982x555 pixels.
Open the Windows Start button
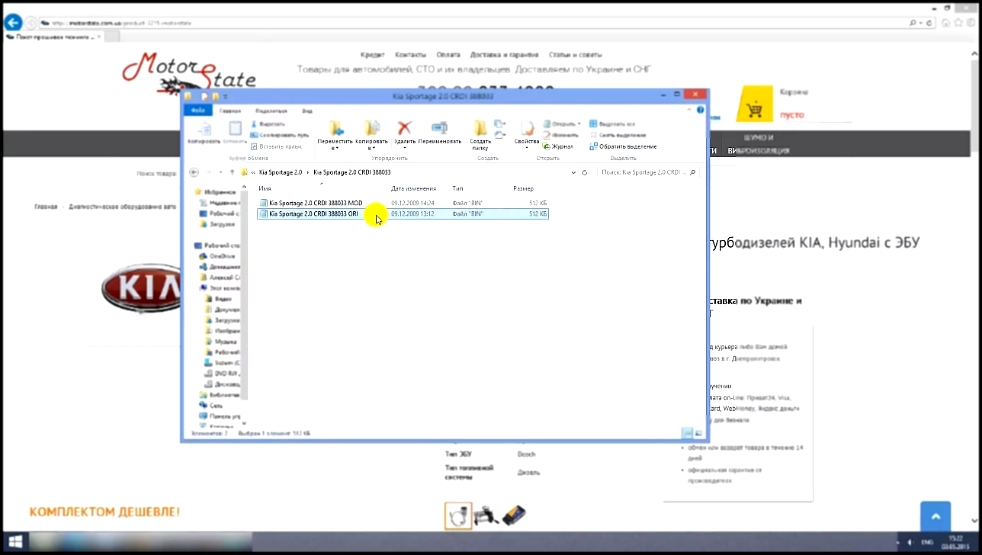point(15,542)
